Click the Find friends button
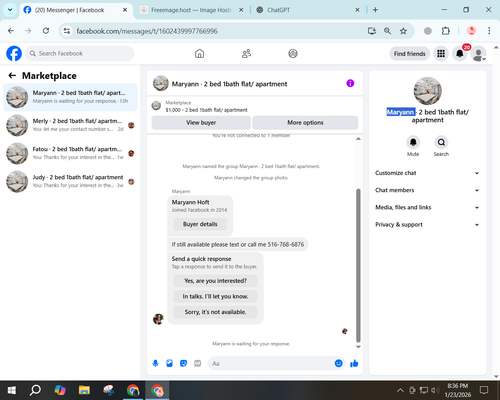The height and width of the screenshot is (400, 500). (409, 54)
